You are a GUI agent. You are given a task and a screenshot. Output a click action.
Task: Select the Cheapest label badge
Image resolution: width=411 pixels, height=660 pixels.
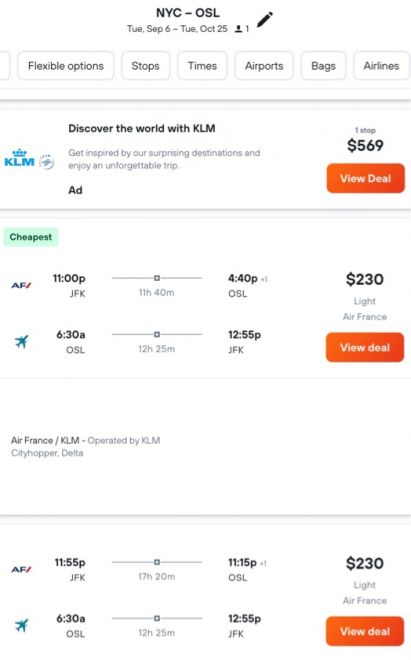(x=31, y=237)
